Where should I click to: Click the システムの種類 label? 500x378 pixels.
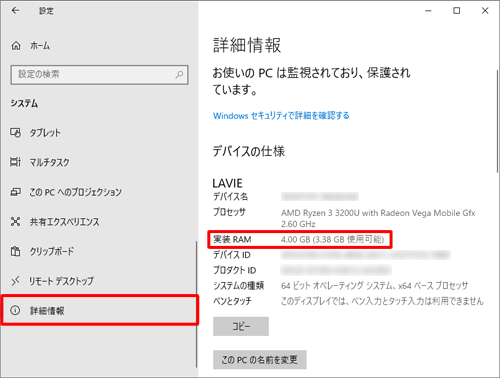239,286
